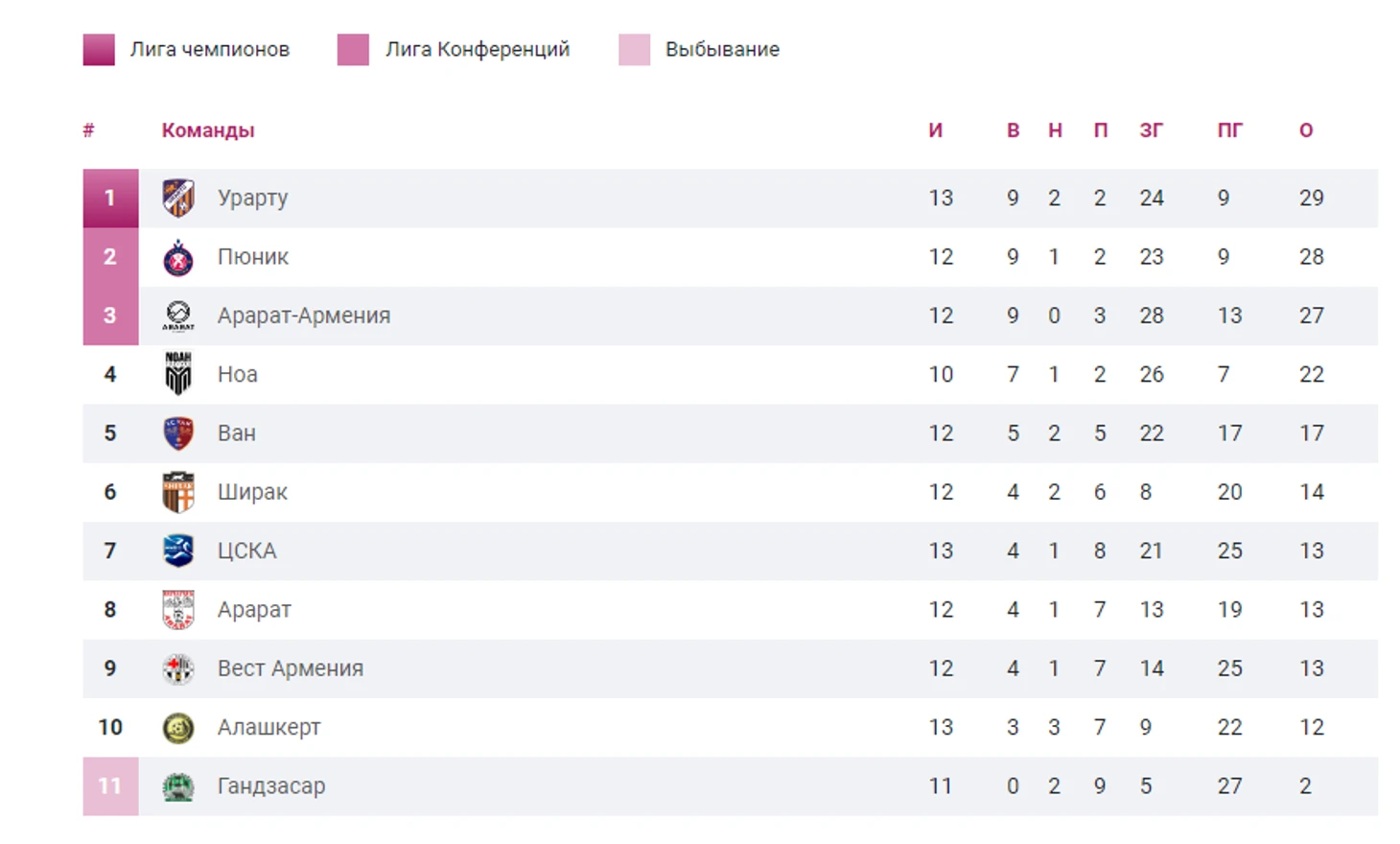Click the Пюник team logo
1400x844 pixels.
click(x=178, y=257)
